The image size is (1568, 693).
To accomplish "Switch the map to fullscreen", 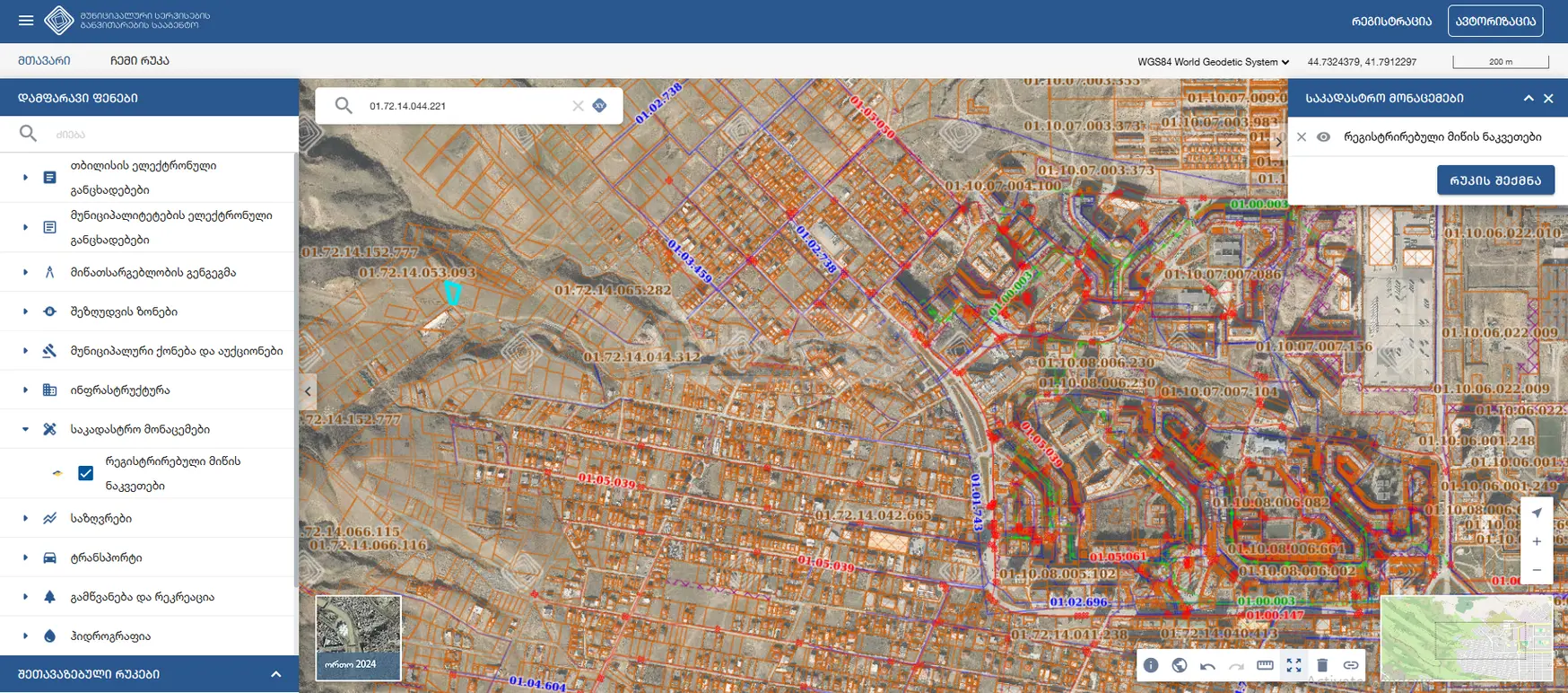I will [1294, 665].
